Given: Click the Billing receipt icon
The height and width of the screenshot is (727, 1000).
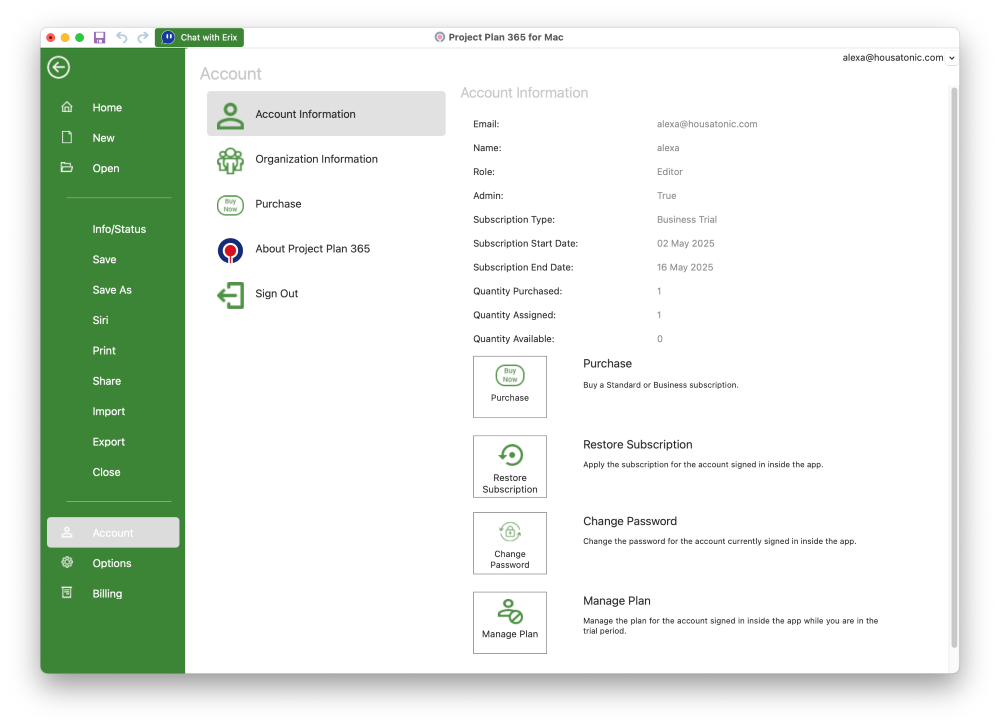Looking at the screenshot, I should click(67, 593).
